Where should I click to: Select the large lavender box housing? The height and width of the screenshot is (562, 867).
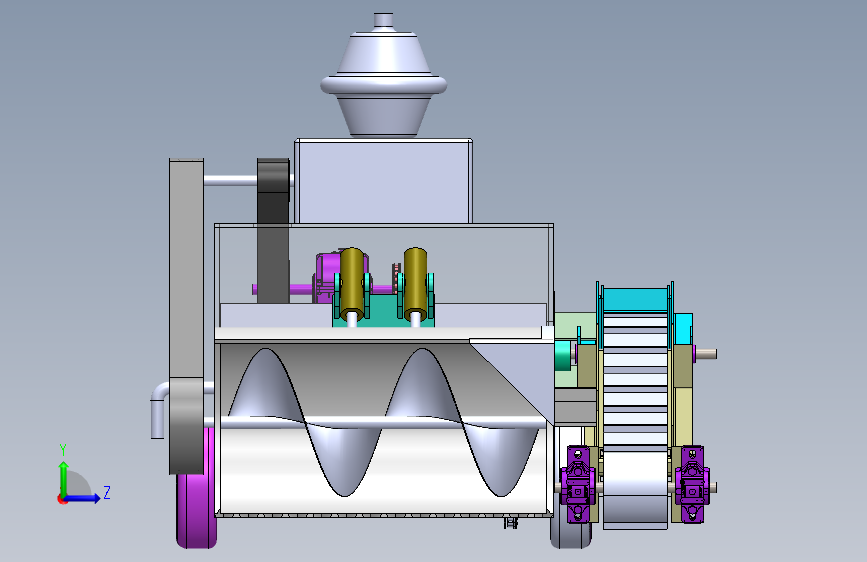click(383, 181)
